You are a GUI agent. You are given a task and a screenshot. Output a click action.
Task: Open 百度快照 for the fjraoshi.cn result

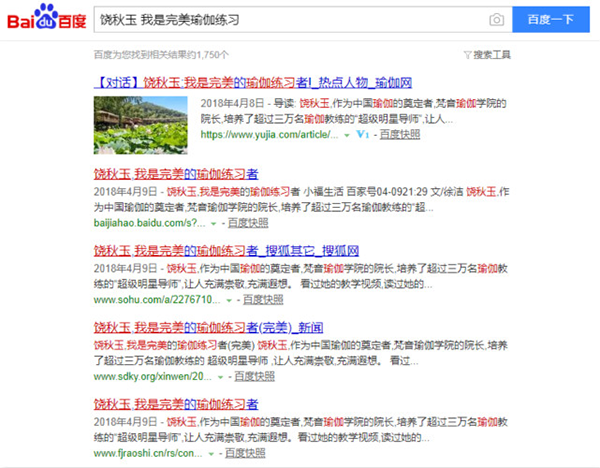point(248,454)
